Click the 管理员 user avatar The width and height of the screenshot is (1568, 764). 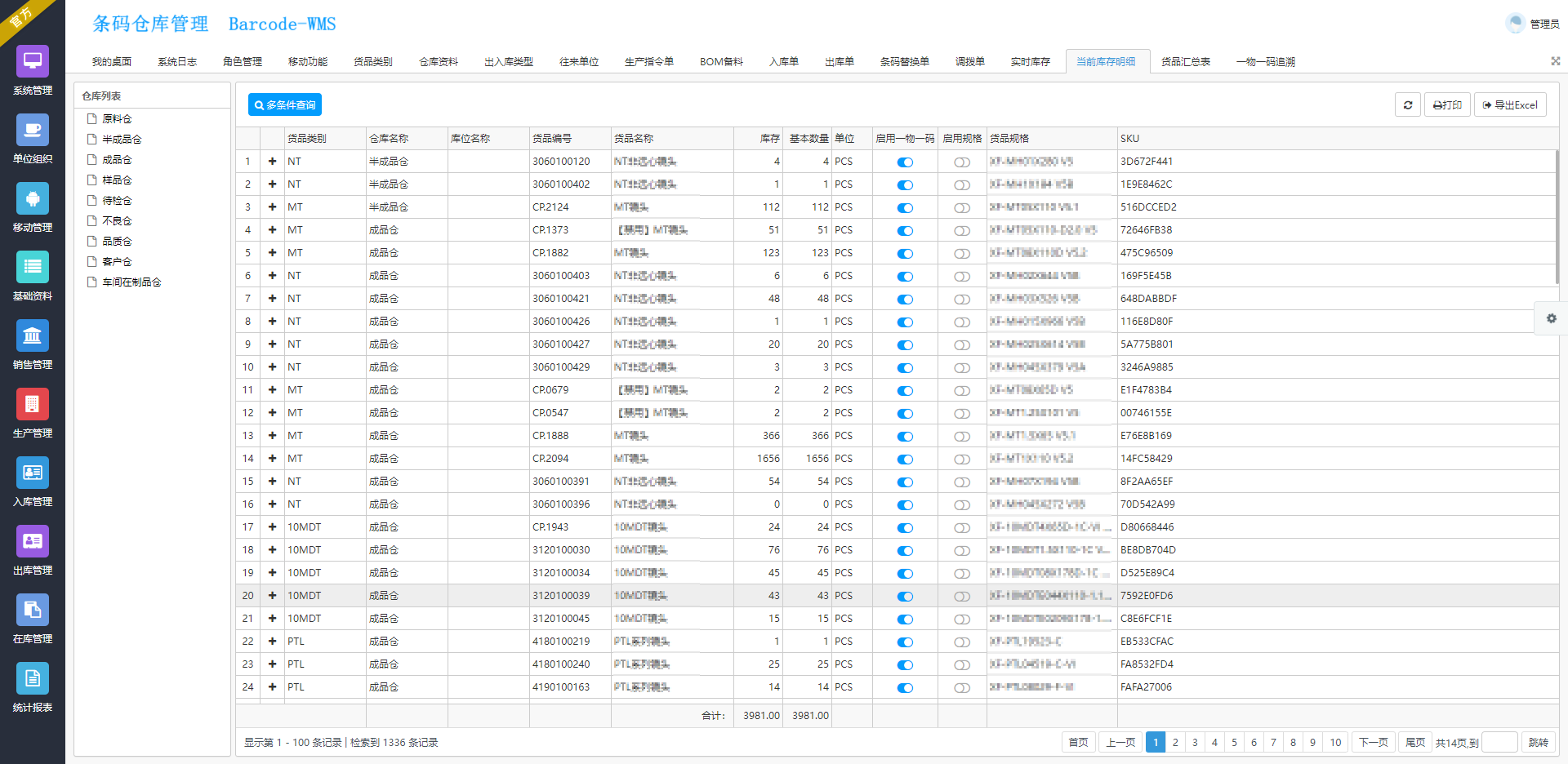1516,24
